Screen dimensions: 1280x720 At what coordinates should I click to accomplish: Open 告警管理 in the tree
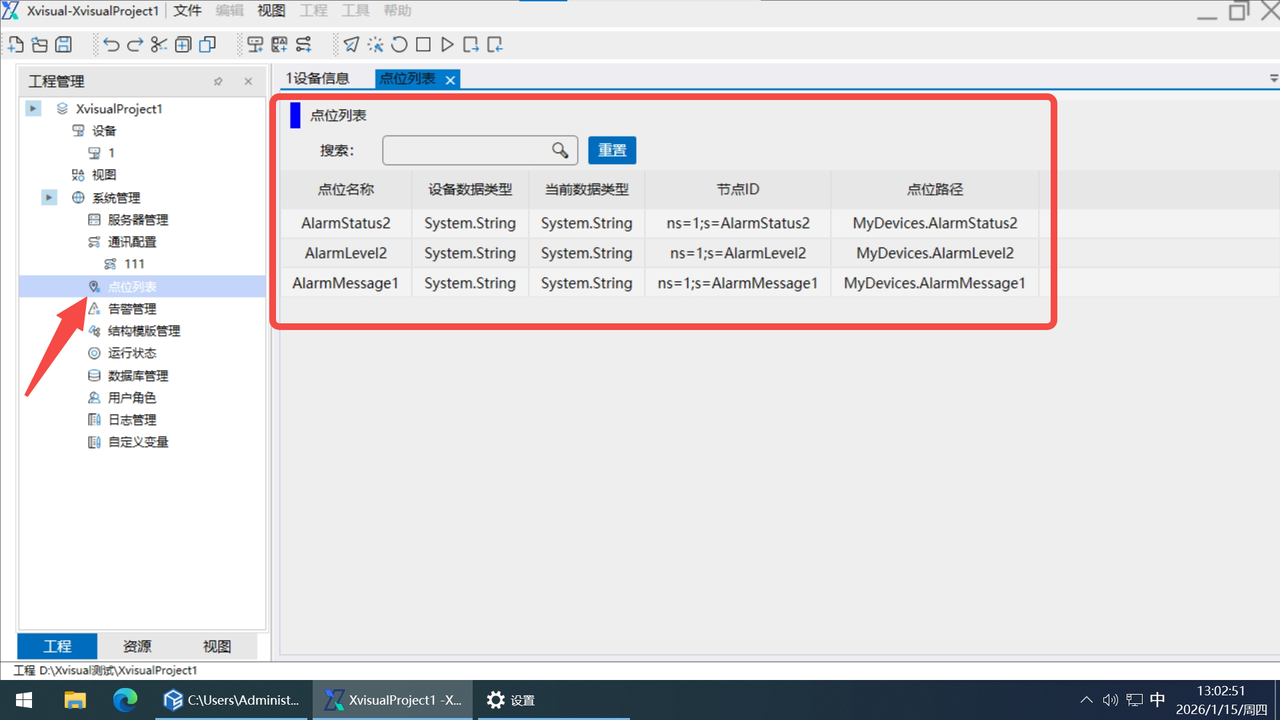point(132,309)
